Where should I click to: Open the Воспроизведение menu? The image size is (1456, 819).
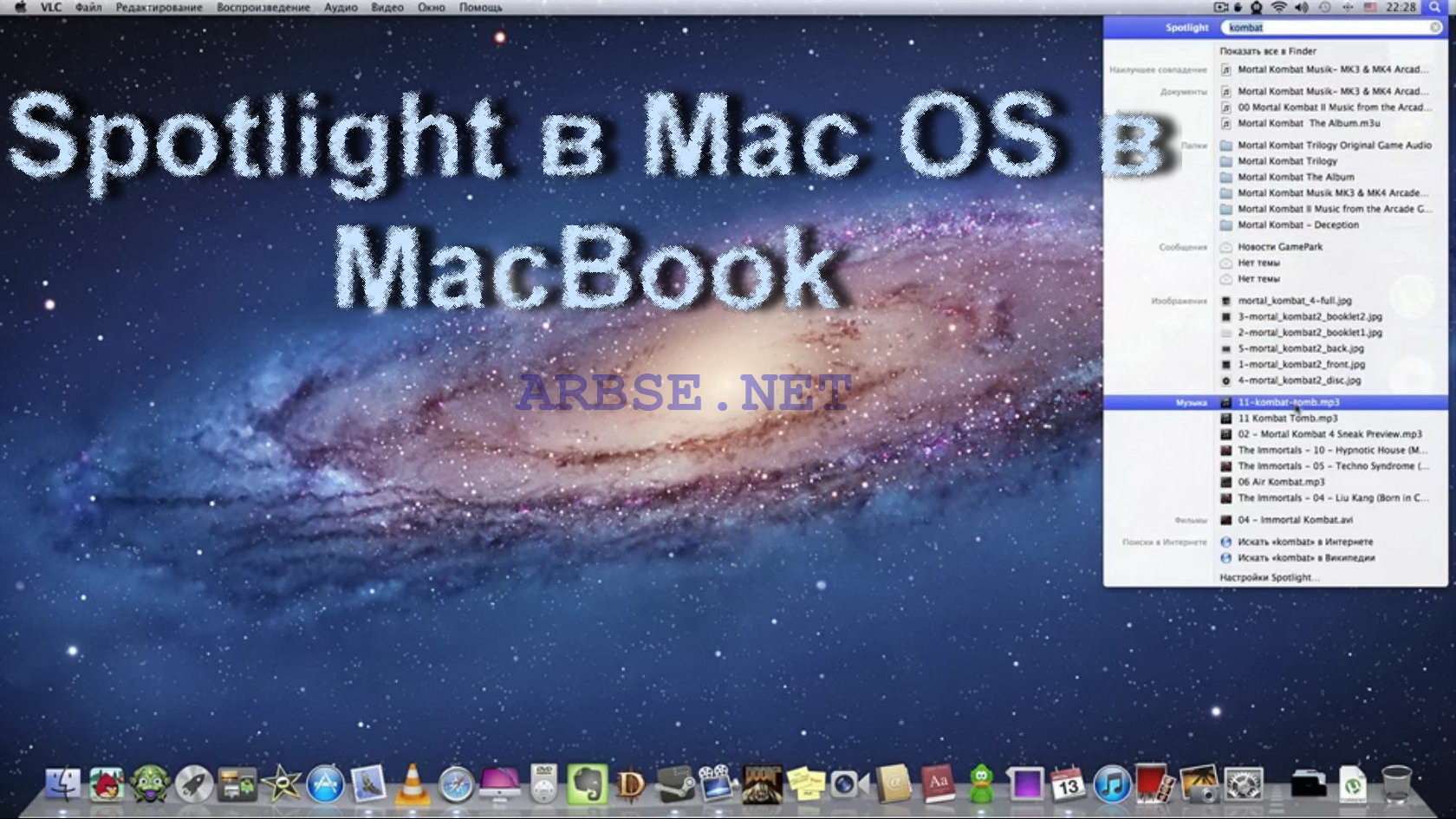point(263,7)
